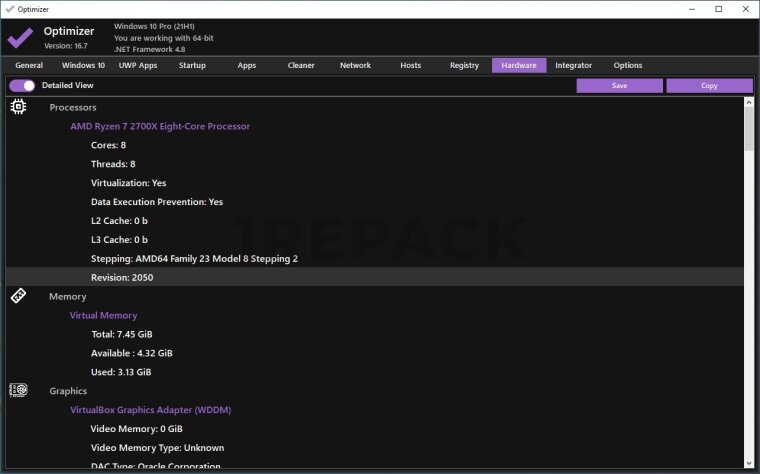Switch to the General tab
This screenshot has width=760, height=474.
(x=29, y=66)
